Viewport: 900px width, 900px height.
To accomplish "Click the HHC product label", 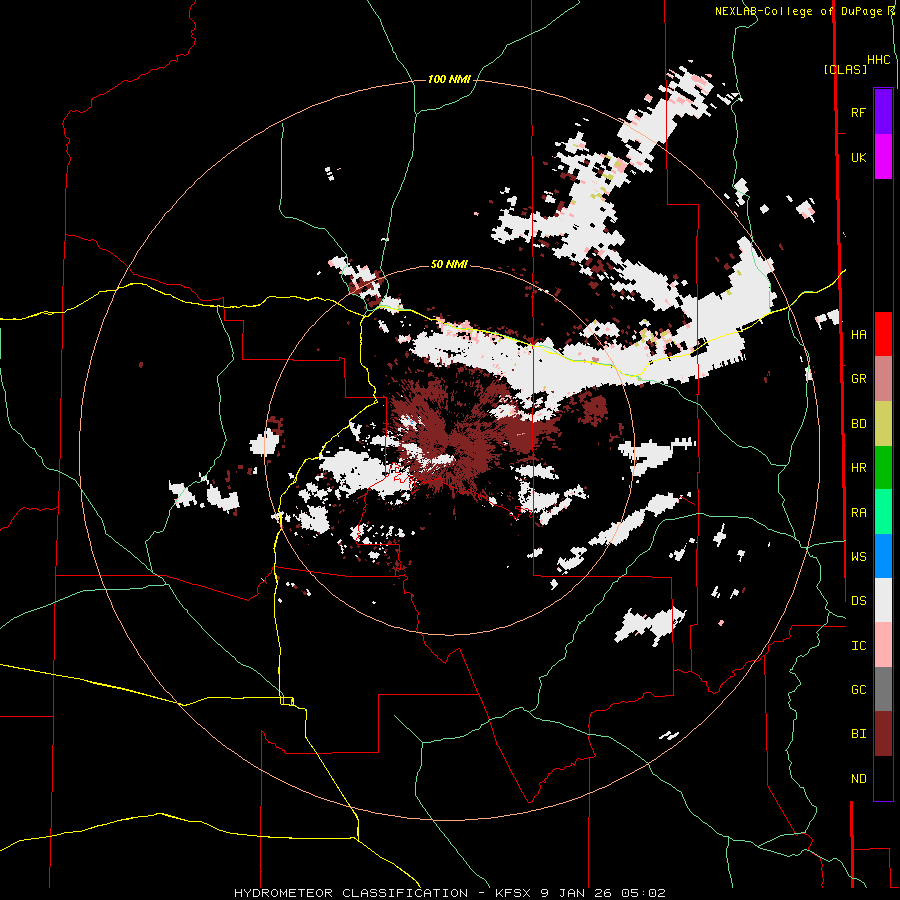I will click(x=878, y=60).
